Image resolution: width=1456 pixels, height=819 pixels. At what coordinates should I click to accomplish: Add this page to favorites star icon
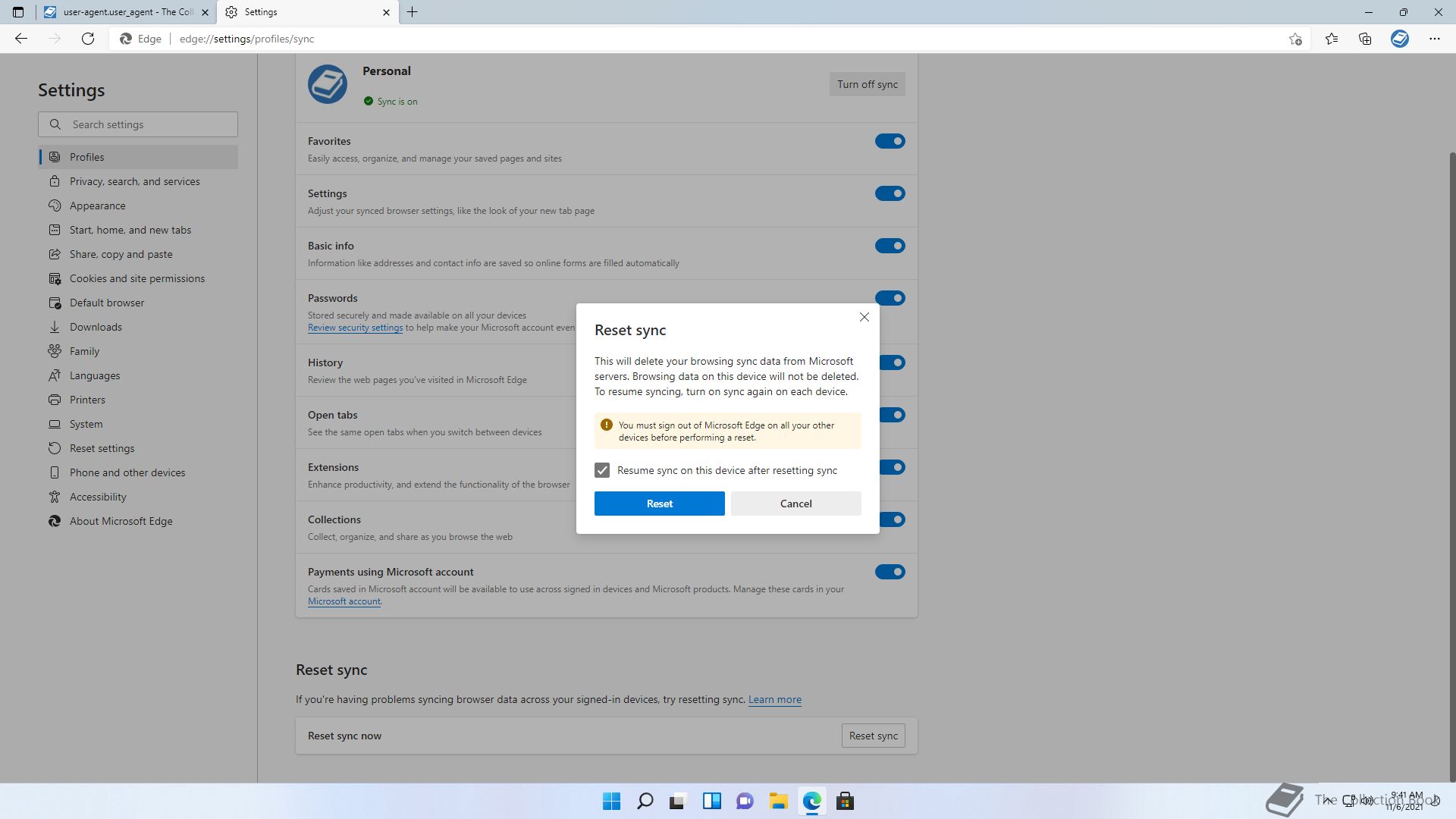point(1295,39)
